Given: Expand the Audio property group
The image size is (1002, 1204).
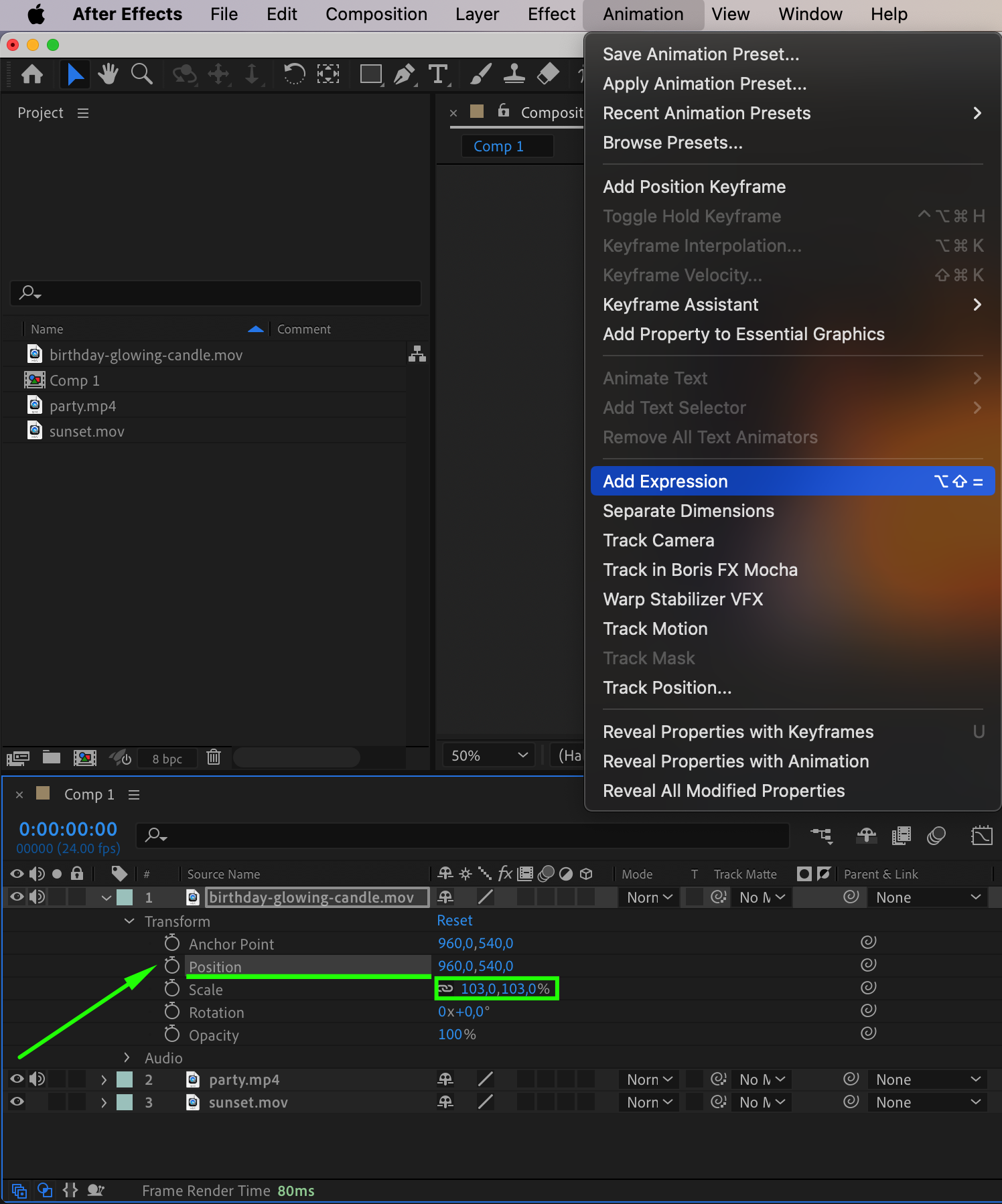Looking at the screenshot, I should click(127, 1057).
